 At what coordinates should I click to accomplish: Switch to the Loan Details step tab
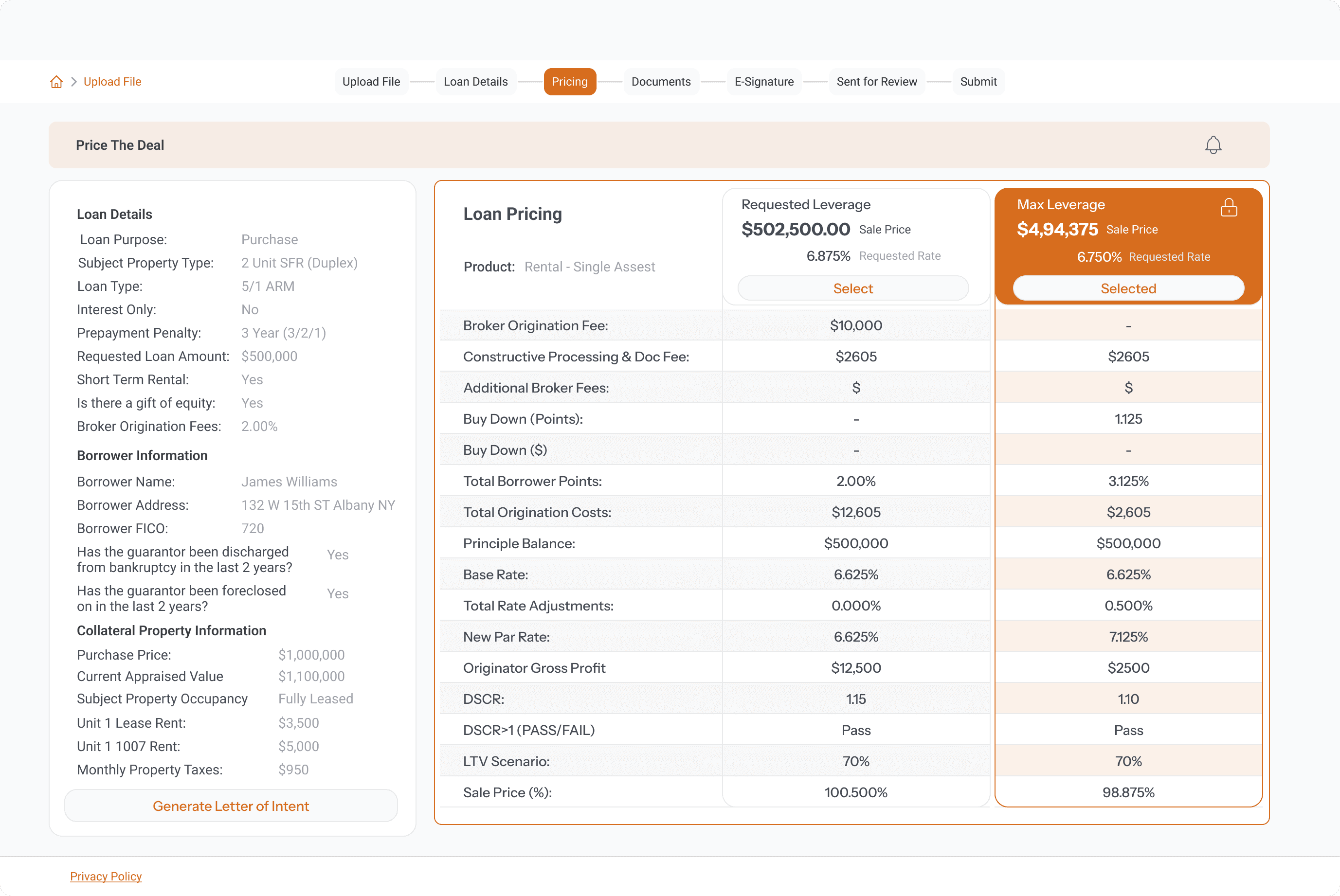point(475,82)
